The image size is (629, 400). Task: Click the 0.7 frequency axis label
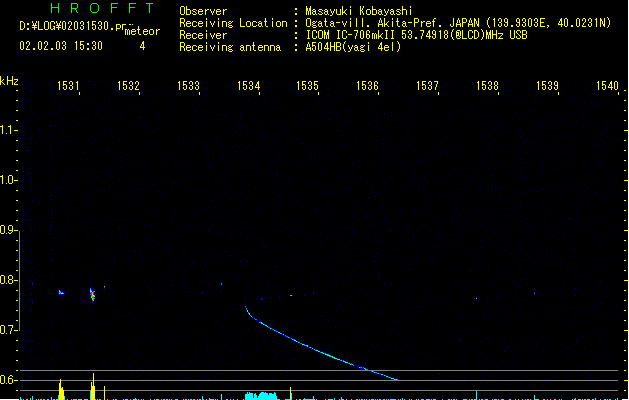[8, 330]
